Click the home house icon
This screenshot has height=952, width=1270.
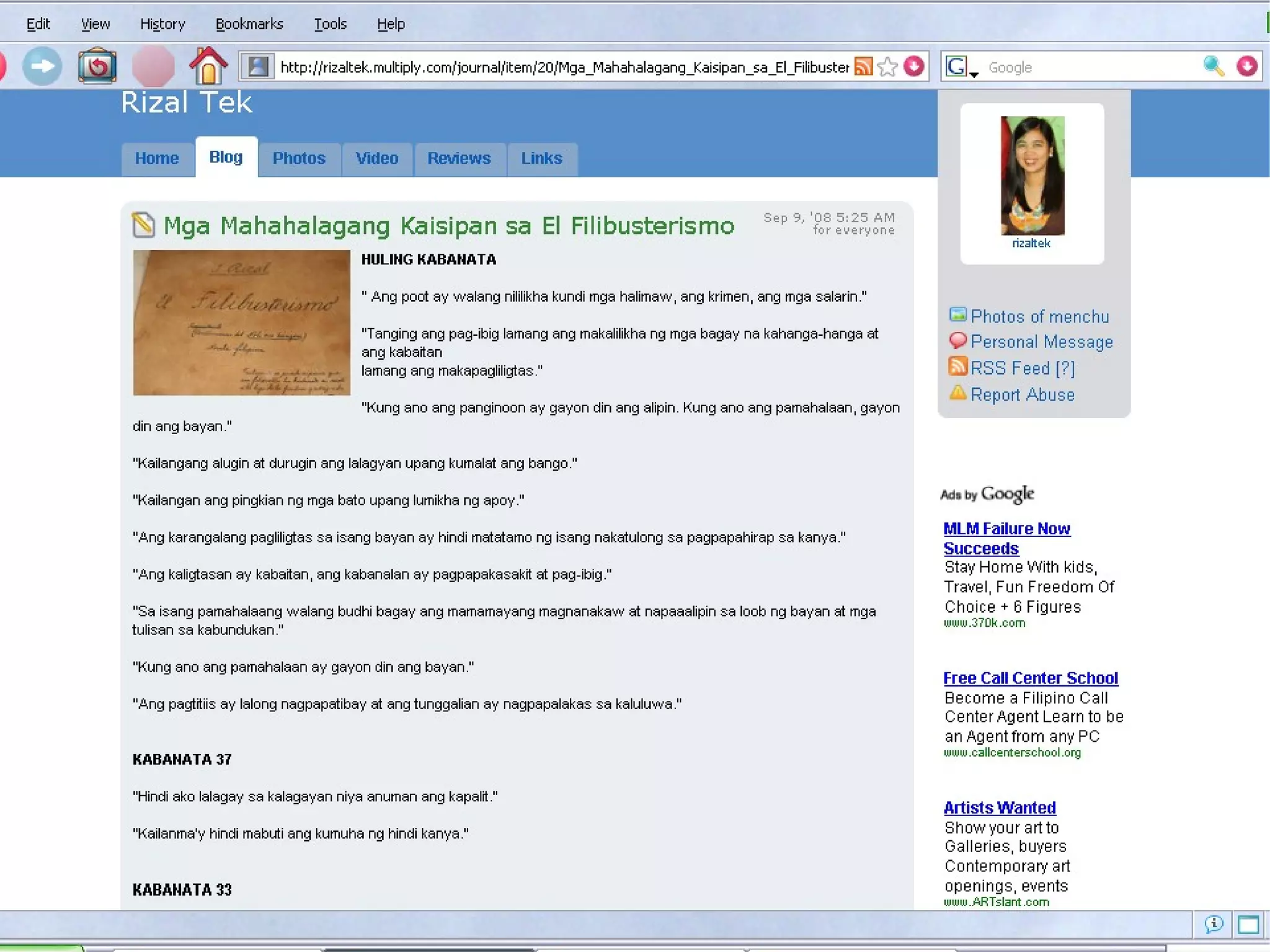(208, 66)
